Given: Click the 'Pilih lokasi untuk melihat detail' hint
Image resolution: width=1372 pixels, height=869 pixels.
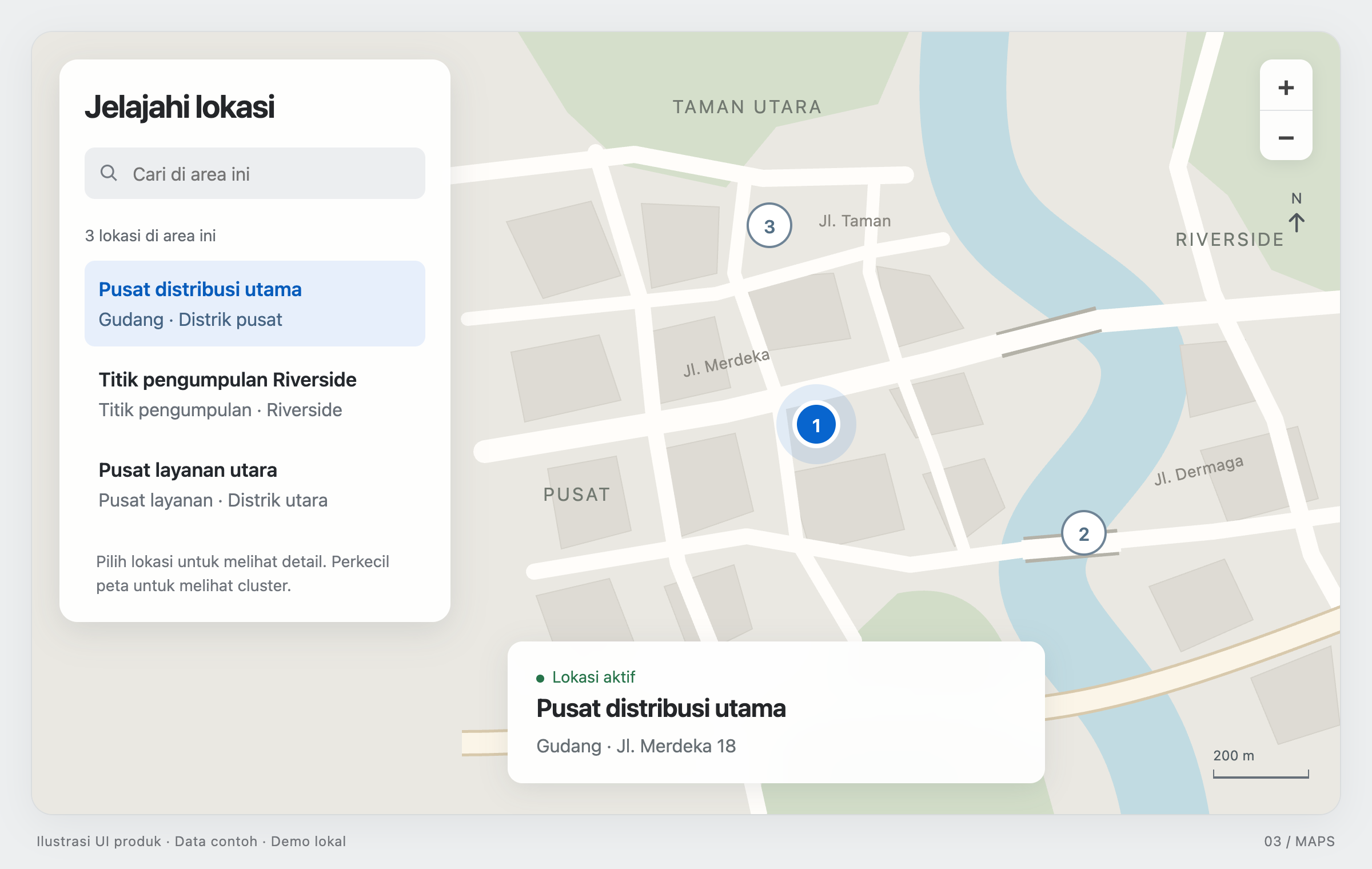Looking at the screenshot, I should pos(242,573).
